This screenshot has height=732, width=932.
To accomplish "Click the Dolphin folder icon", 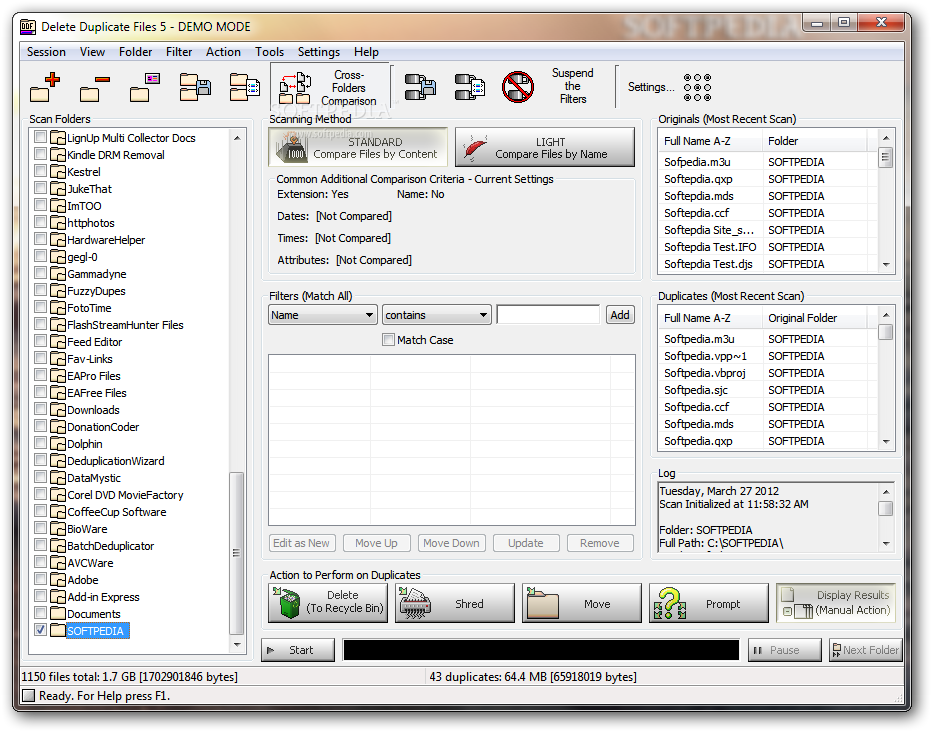I will point(58,443).
